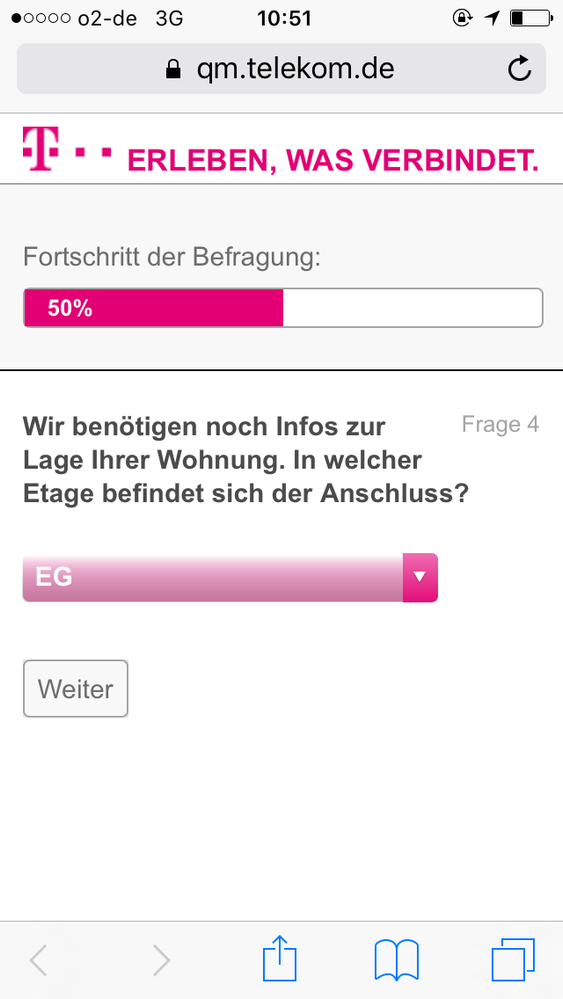
Task: Click the Weiter button
Action: (x=76, y=688)
